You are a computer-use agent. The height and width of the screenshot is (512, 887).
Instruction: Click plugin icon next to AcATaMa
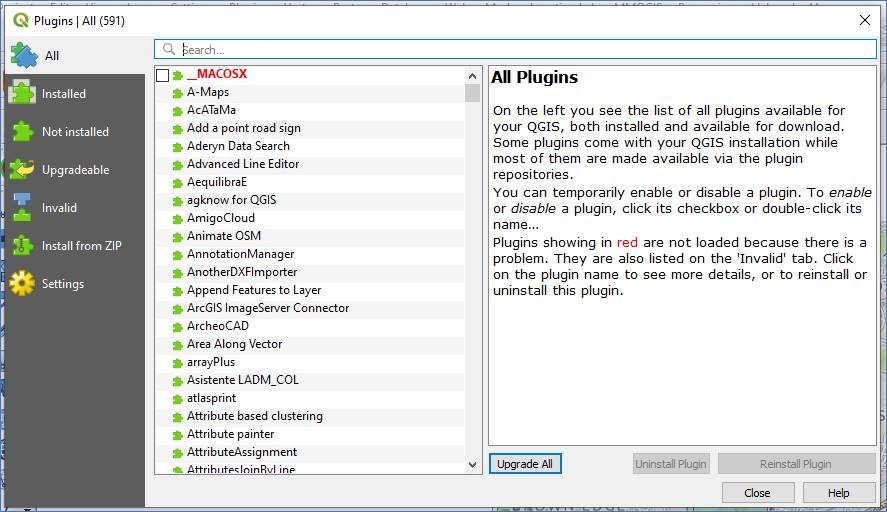[x=178, y=111]
